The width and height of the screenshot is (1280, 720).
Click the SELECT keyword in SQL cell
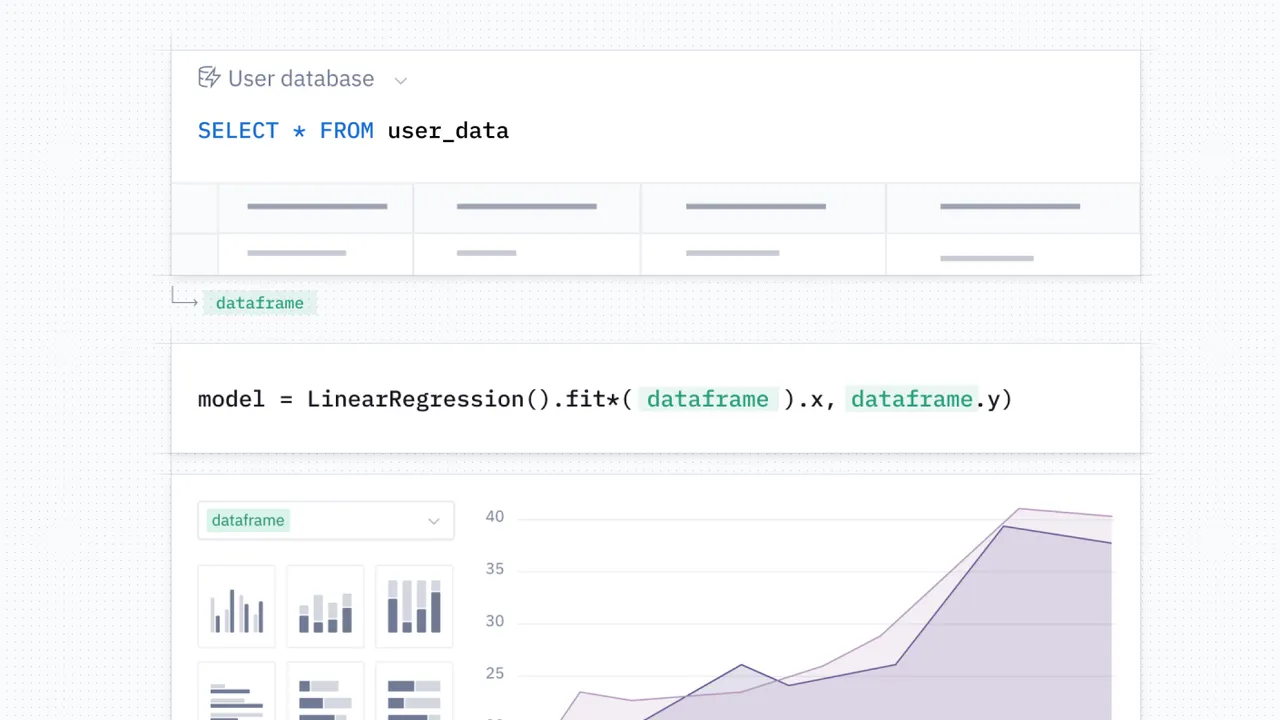[238, 131]
